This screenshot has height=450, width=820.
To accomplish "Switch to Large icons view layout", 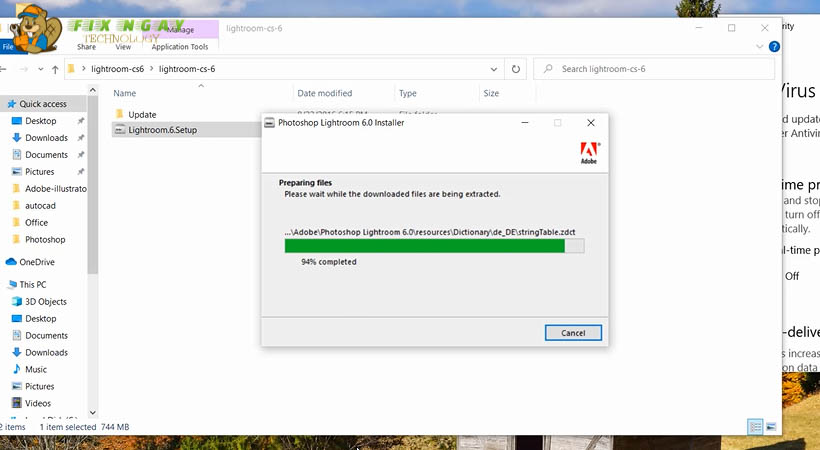I will [x=771, y=427].
